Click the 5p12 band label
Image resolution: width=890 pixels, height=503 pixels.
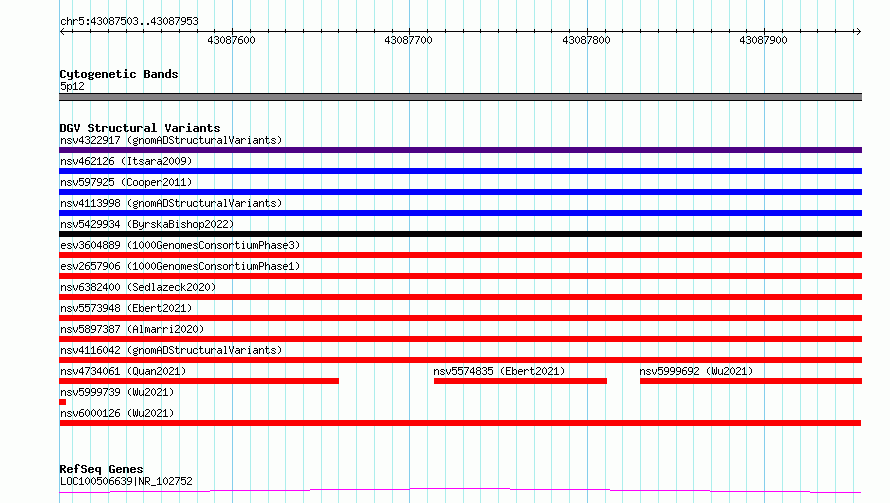72,86
